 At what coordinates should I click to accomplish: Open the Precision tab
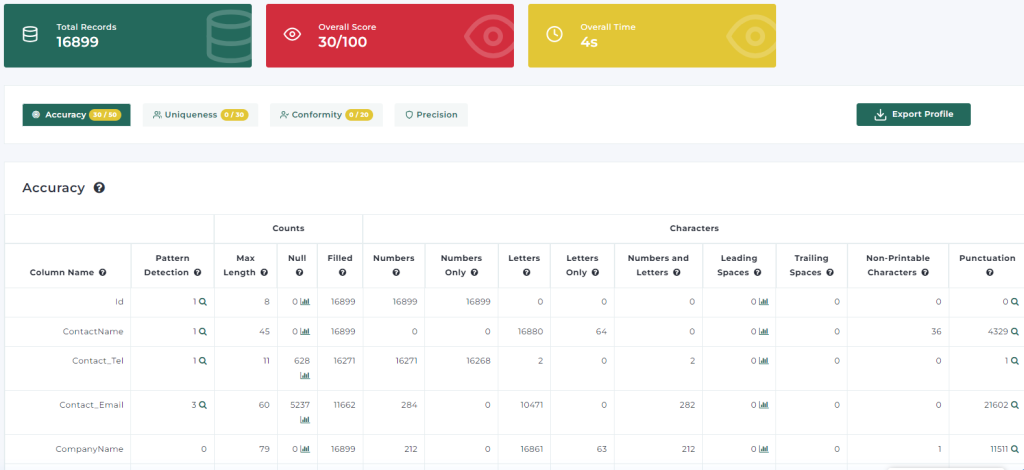click(431, 115)
